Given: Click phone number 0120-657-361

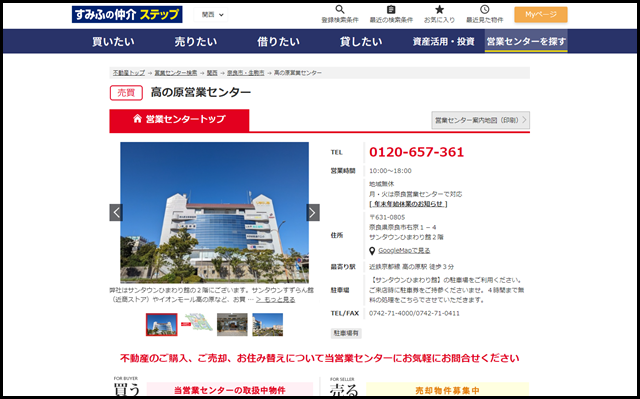Looking at the screenshot, I should pos(417,152).
